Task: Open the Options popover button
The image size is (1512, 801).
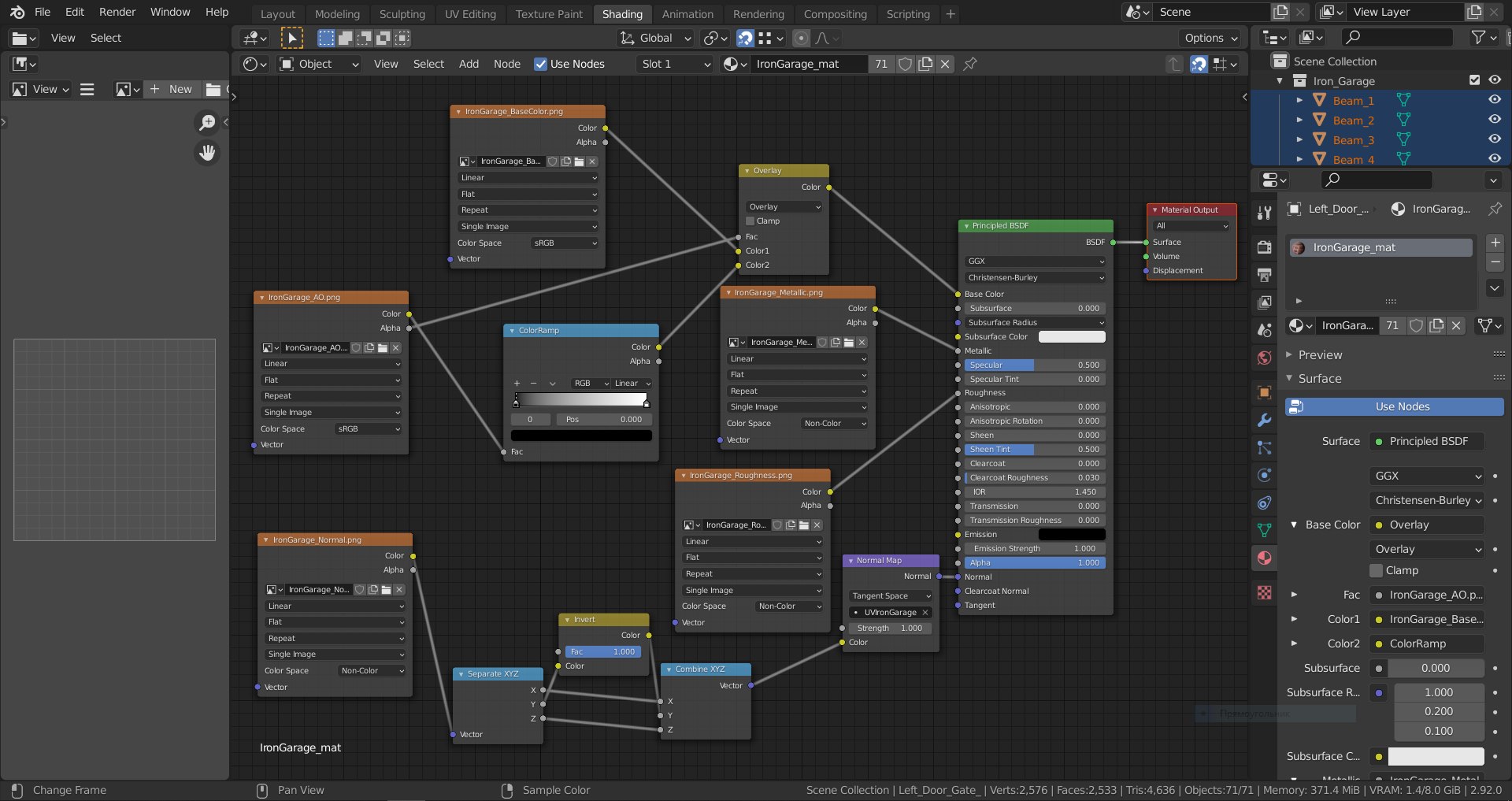Action: (1210, 38)
